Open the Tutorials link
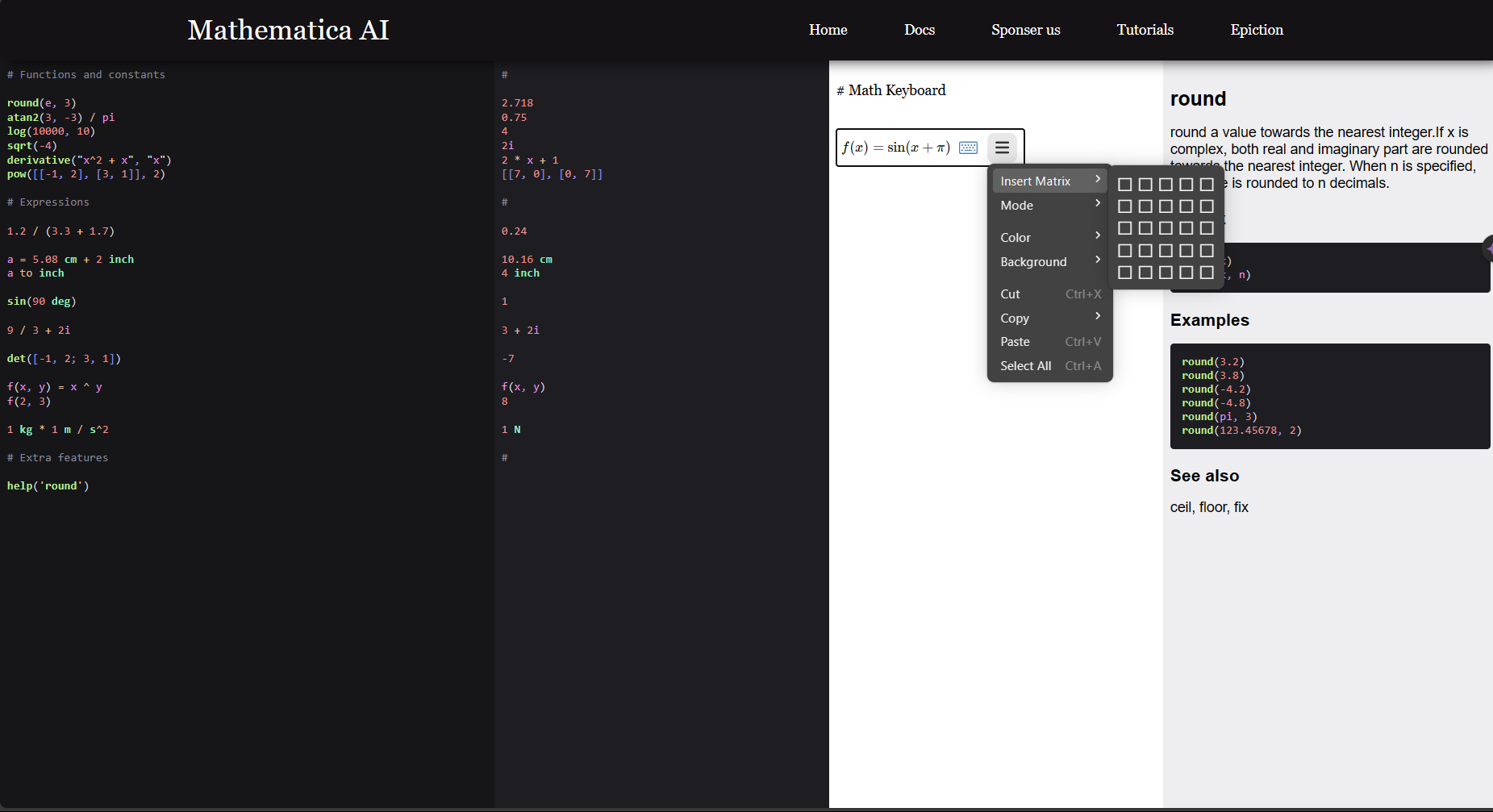The width and height of the screenshot is (1493, 812). 1145,30
